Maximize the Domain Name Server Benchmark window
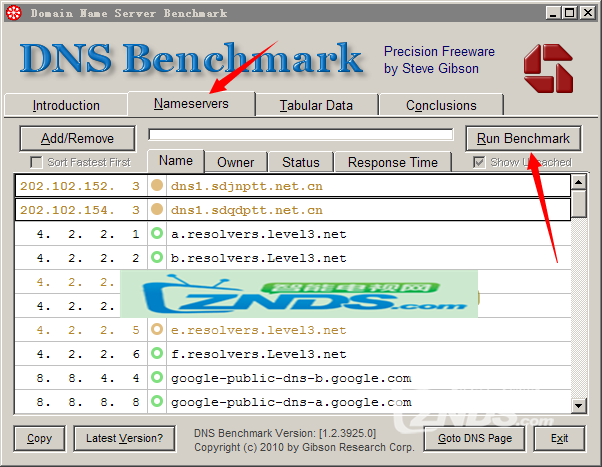Screen dimensions: 602x467 coord(570,13)
